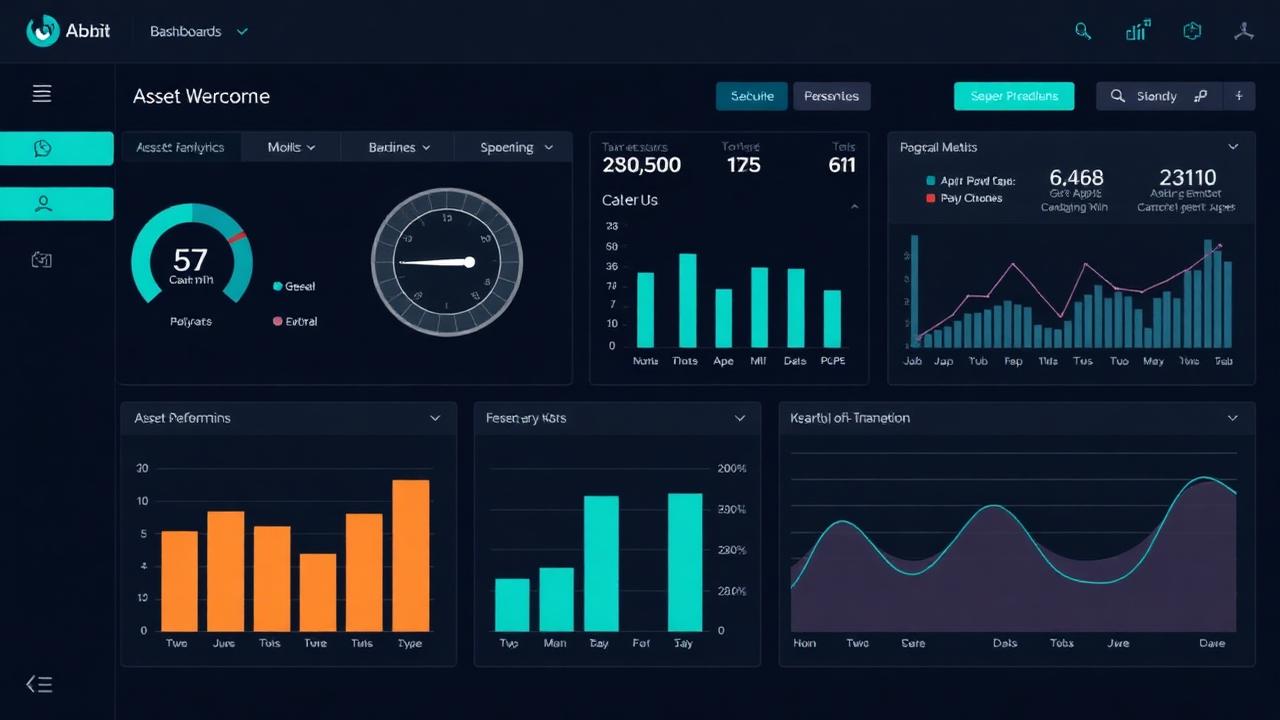Viewport: 1280px width, 720px height.
Task: Switch to the Asset Fanlytrics tab
Action: (181, 147)
